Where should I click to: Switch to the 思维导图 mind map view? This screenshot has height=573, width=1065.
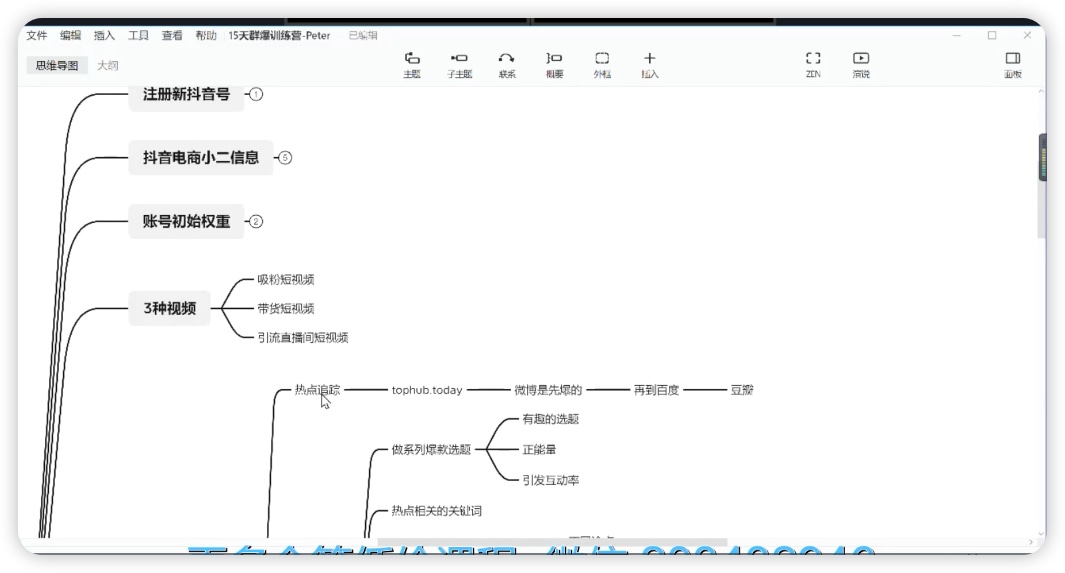coord(57,65)
